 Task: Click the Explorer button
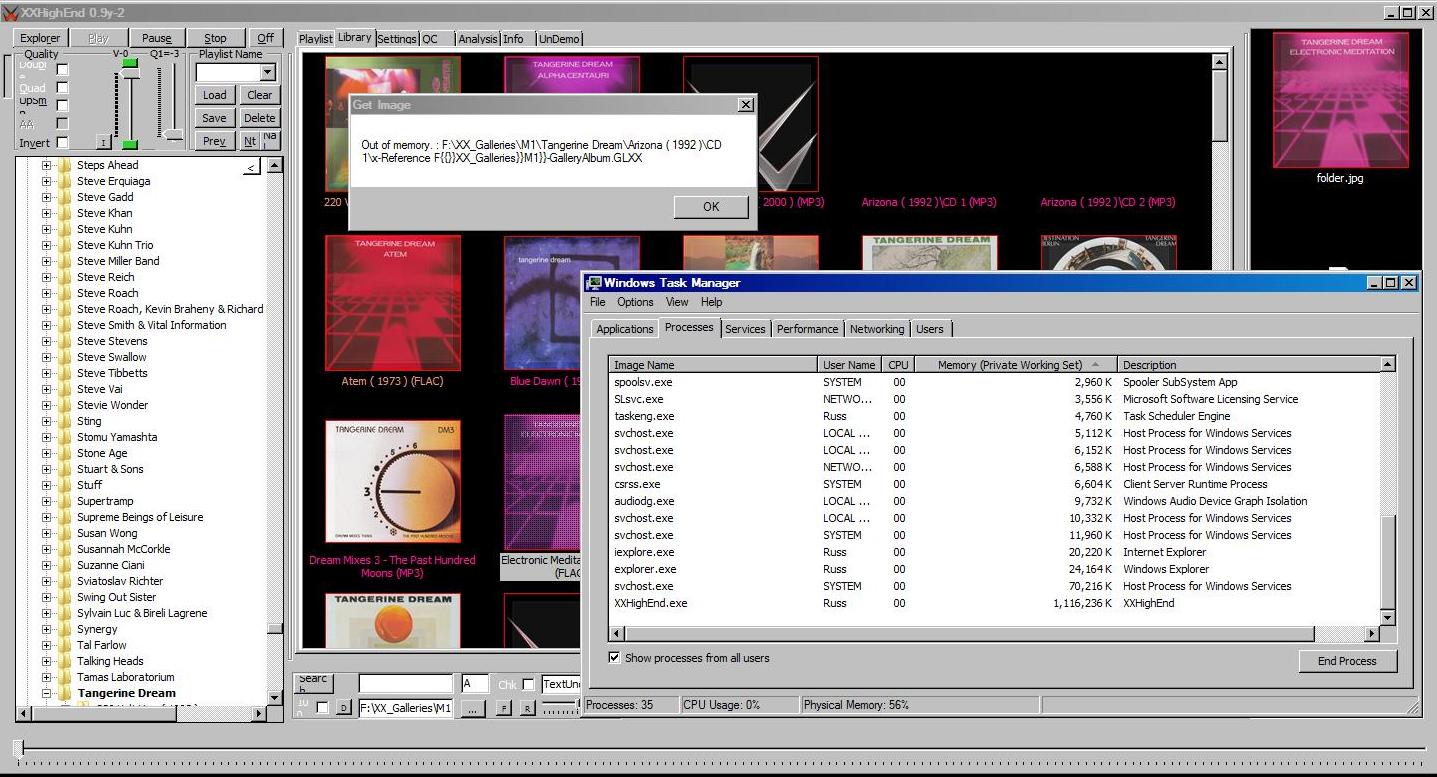[40, 38]
